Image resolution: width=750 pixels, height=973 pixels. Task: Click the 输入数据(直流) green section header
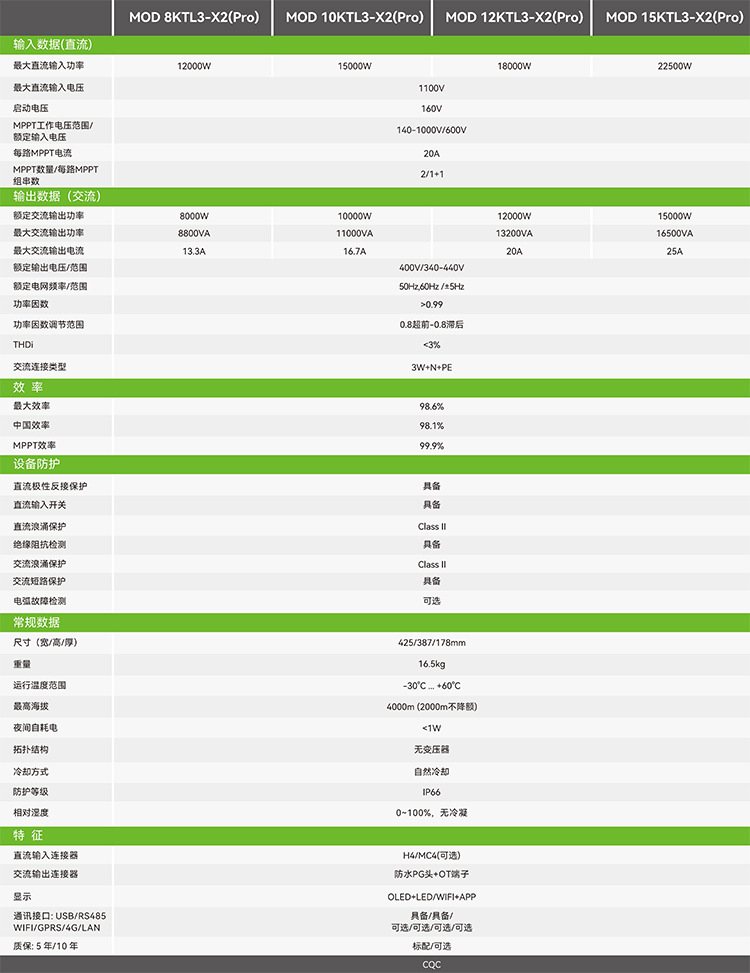tap(50, 46)
